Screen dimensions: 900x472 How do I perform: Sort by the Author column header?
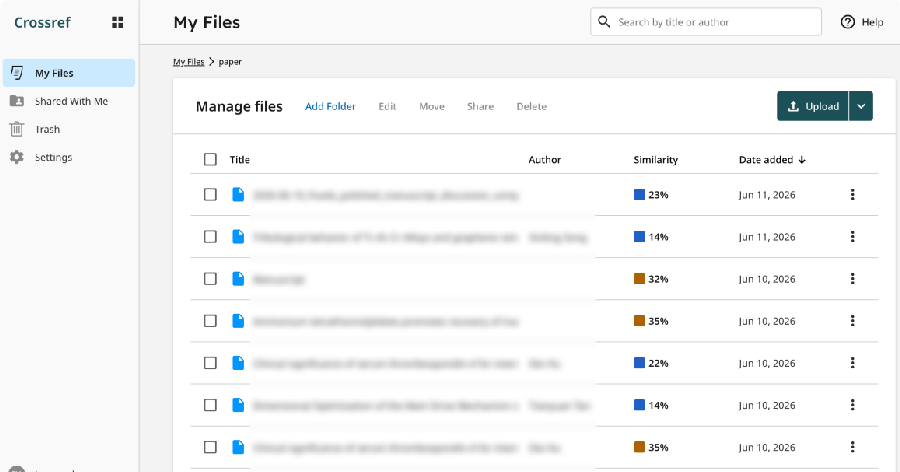544,160
